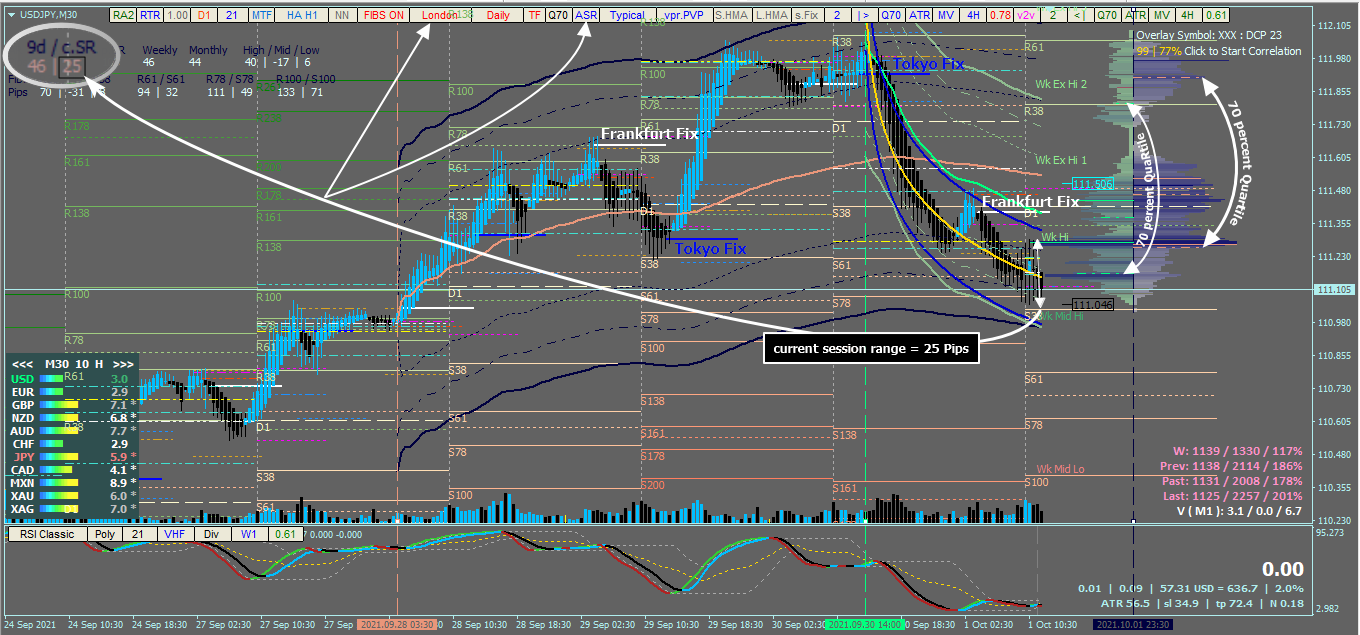
Task: Go to previous timeframe with <<< arrows
Action: (x=22, y=364)
